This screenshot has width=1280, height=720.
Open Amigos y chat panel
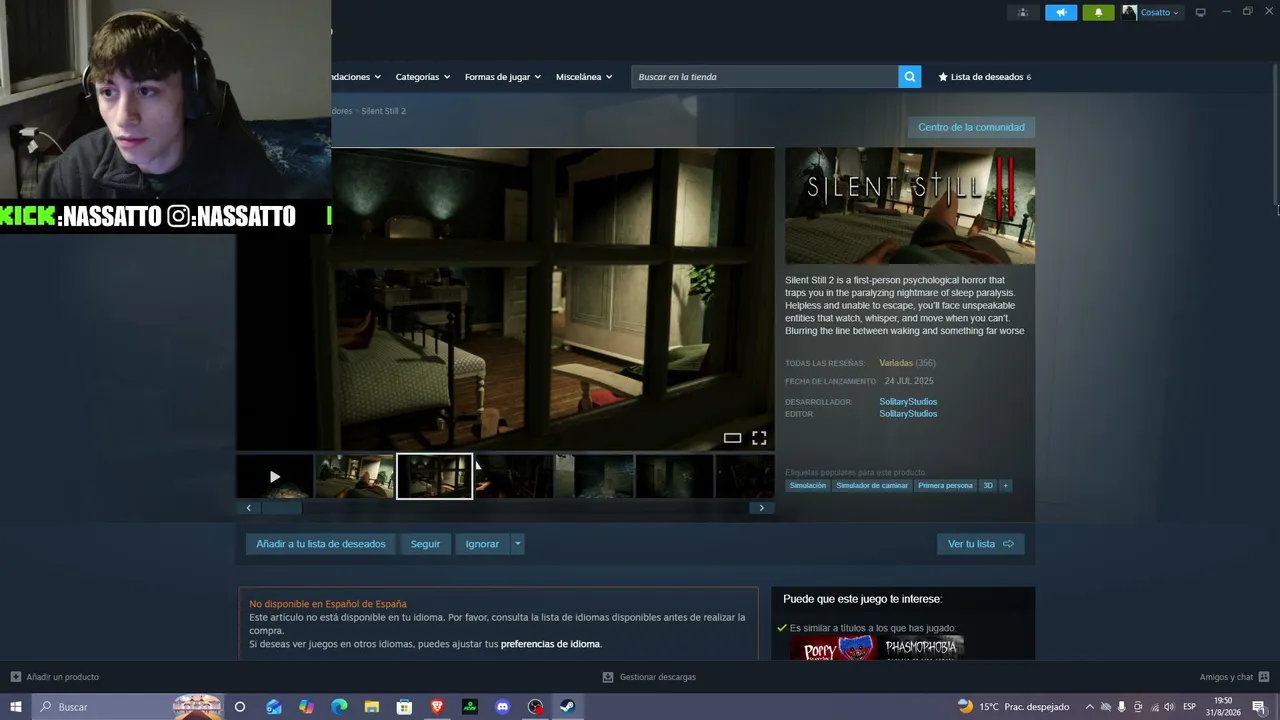coord(1234,677)
